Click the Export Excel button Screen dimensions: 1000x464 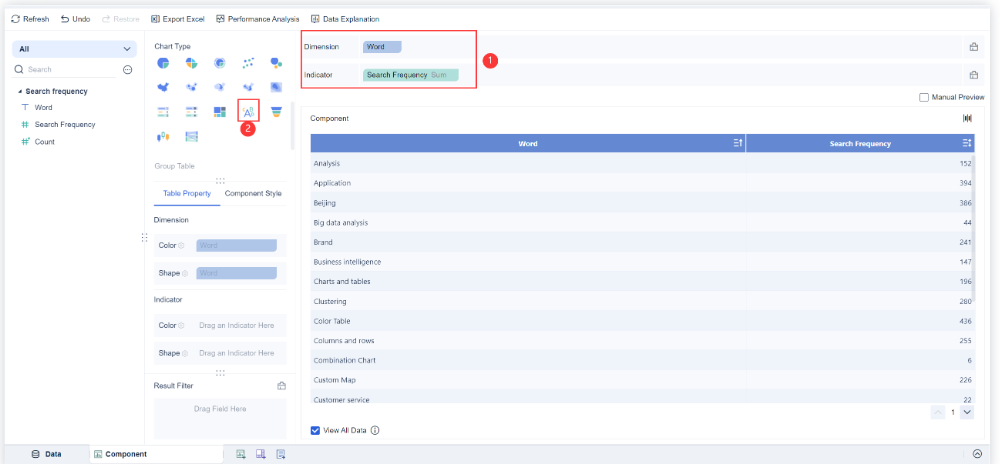click(180, 19)
